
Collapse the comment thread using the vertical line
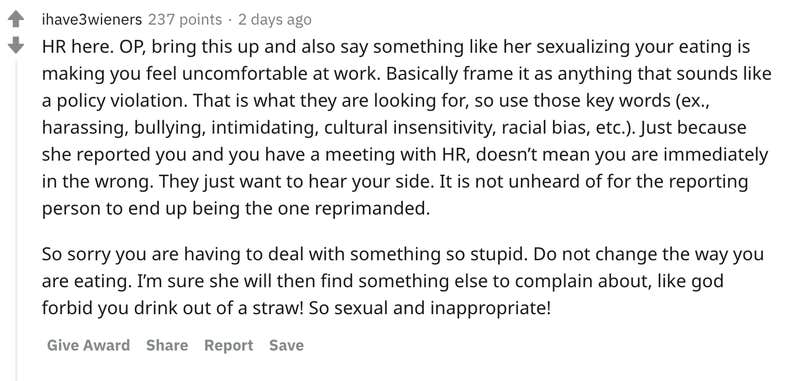16,220
